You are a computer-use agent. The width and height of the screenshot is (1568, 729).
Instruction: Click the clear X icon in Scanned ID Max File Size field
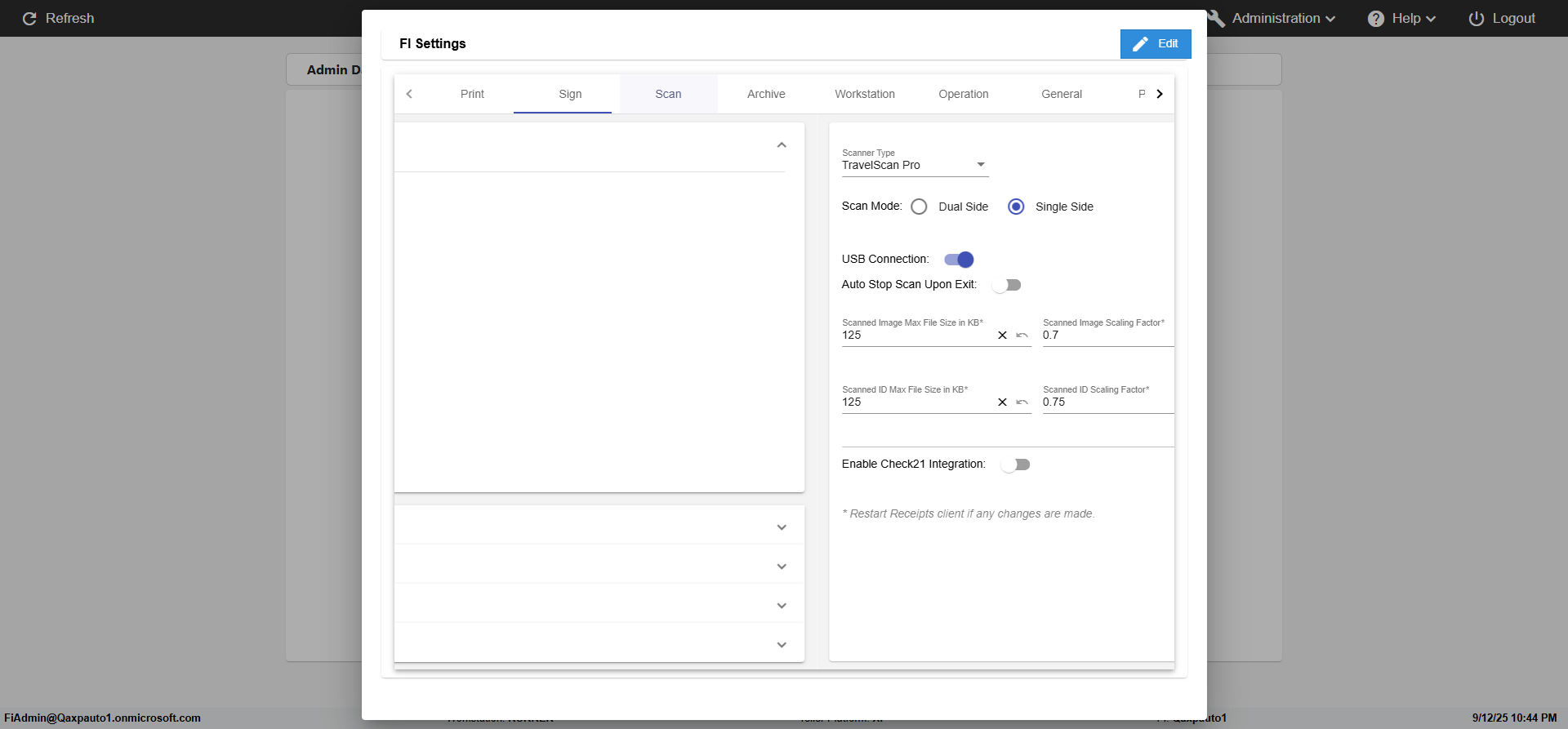(x=1002, y=402)
